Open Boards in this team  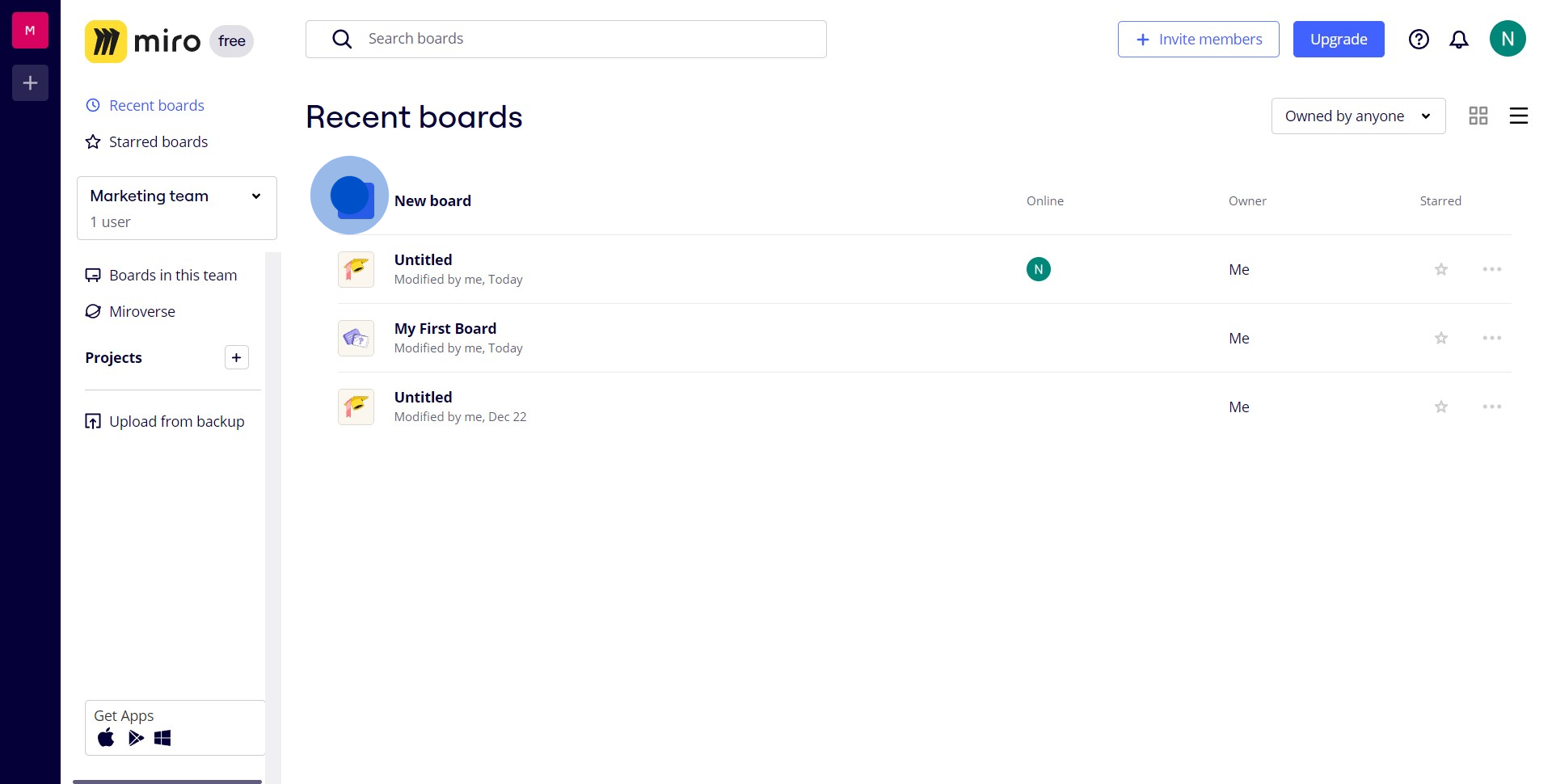click(161, 275)
